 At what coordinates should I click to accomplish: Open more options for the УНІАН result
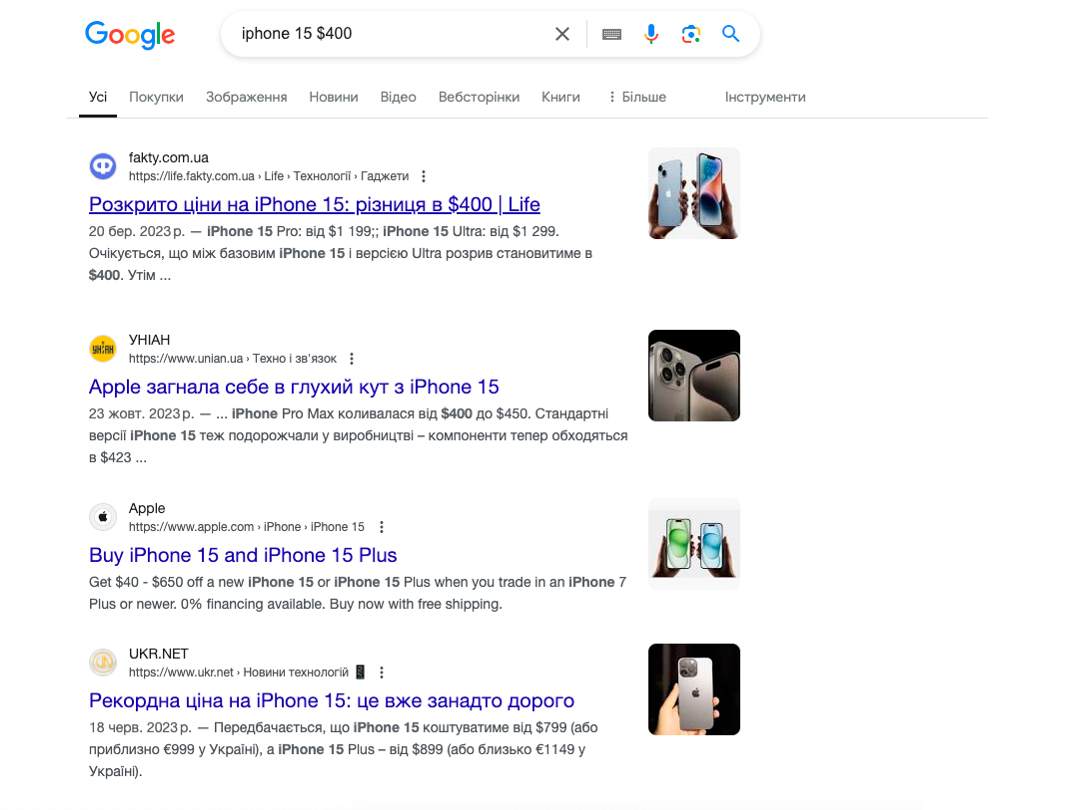(x=351, y=359)
